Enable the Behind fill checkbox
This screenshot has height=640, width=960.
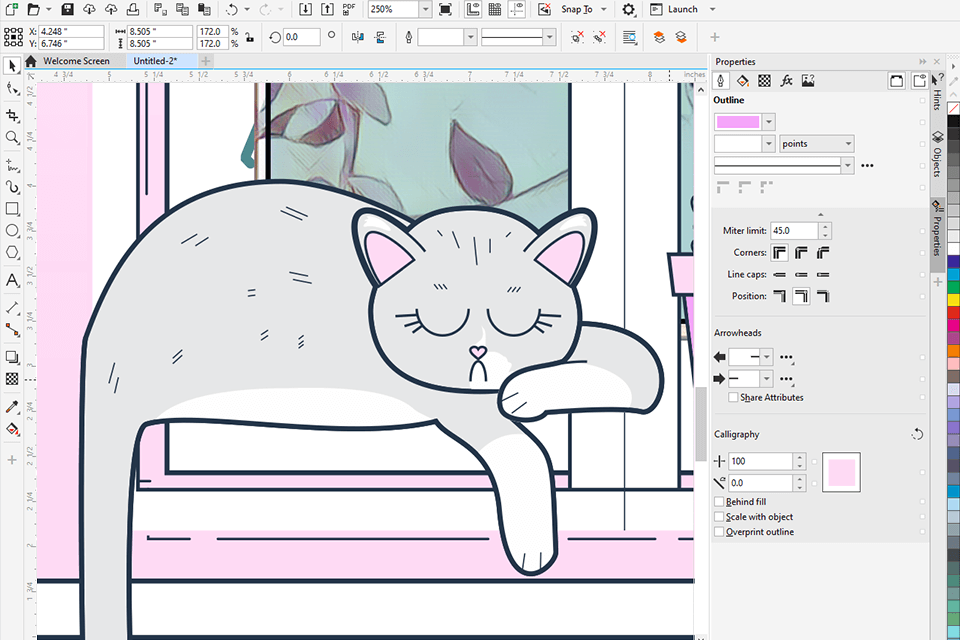coord(719,502)
